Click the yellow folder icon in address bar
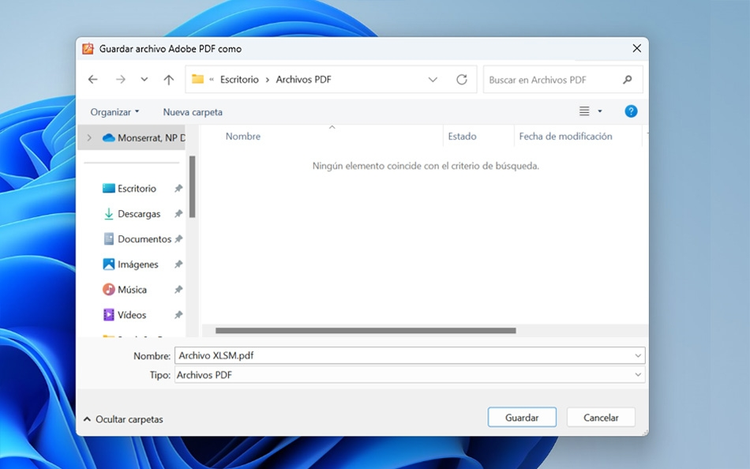Image resolution: width=750 pixels, height=469 pixels. (198, 79)
